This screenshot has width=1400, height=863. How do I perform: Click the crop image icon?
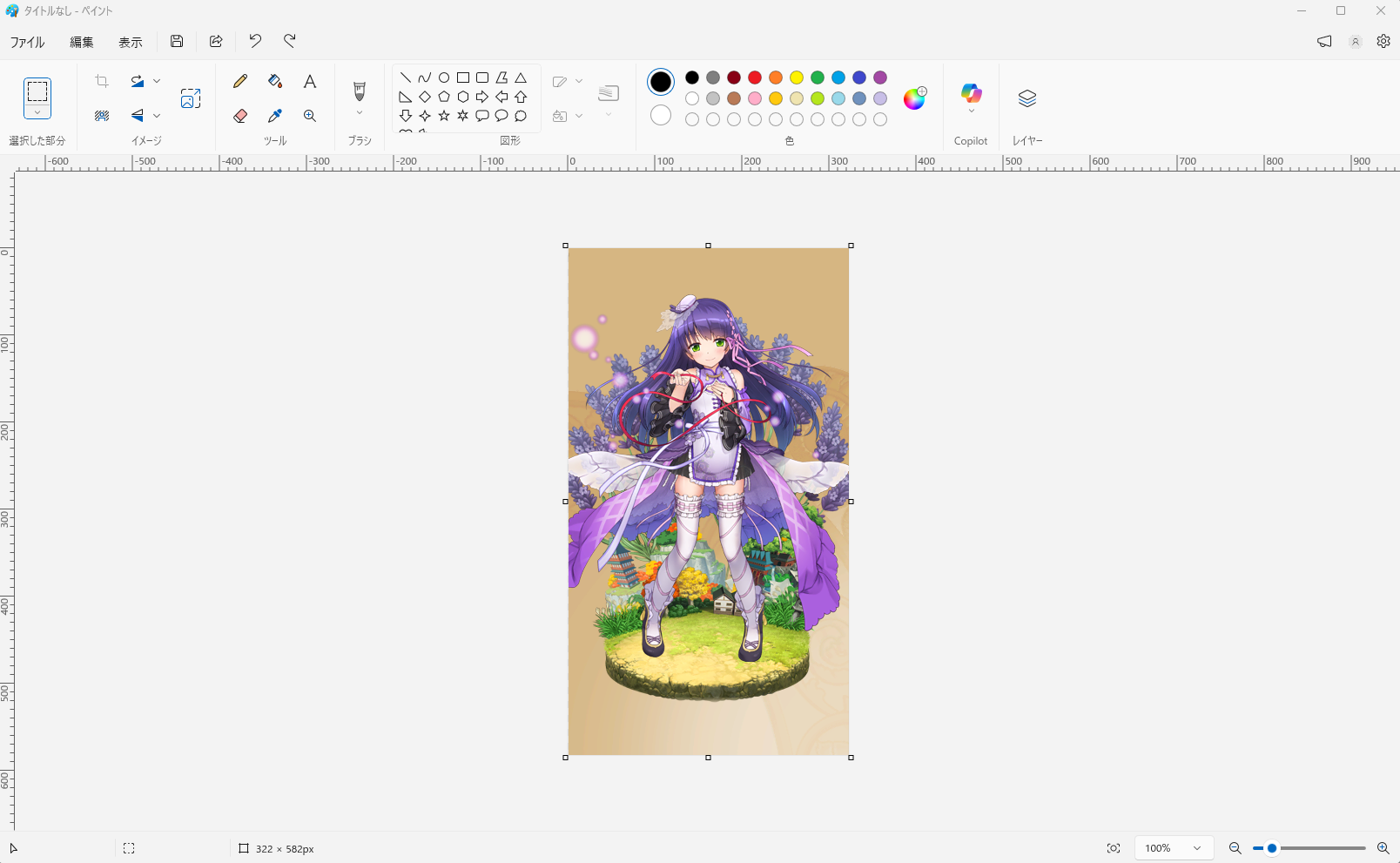102,81
